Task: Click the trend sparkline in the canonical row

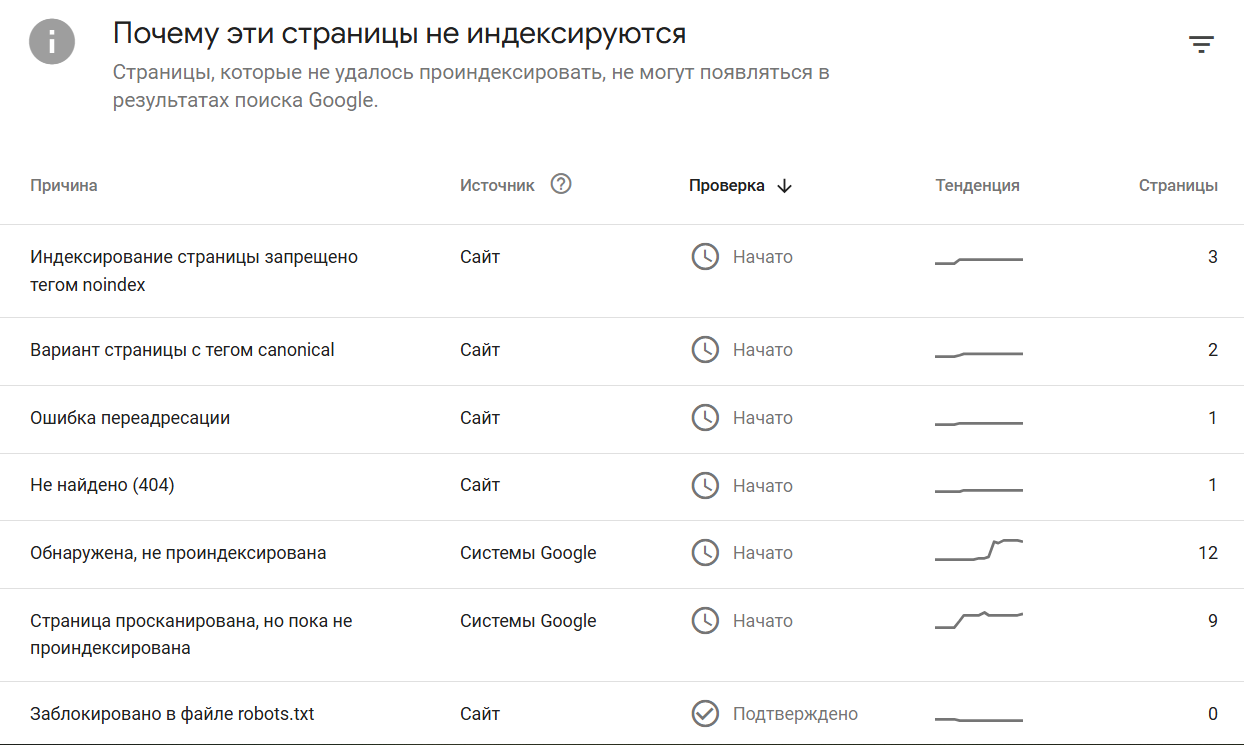Action: (979, 354)
